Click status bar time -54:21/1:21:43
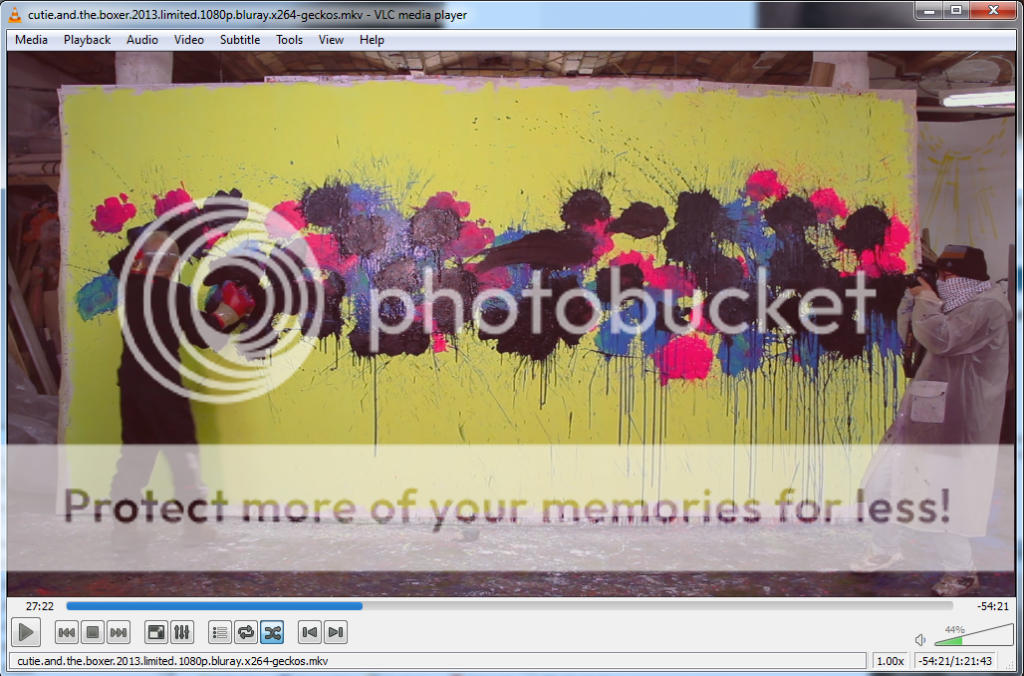 (955, 661)
